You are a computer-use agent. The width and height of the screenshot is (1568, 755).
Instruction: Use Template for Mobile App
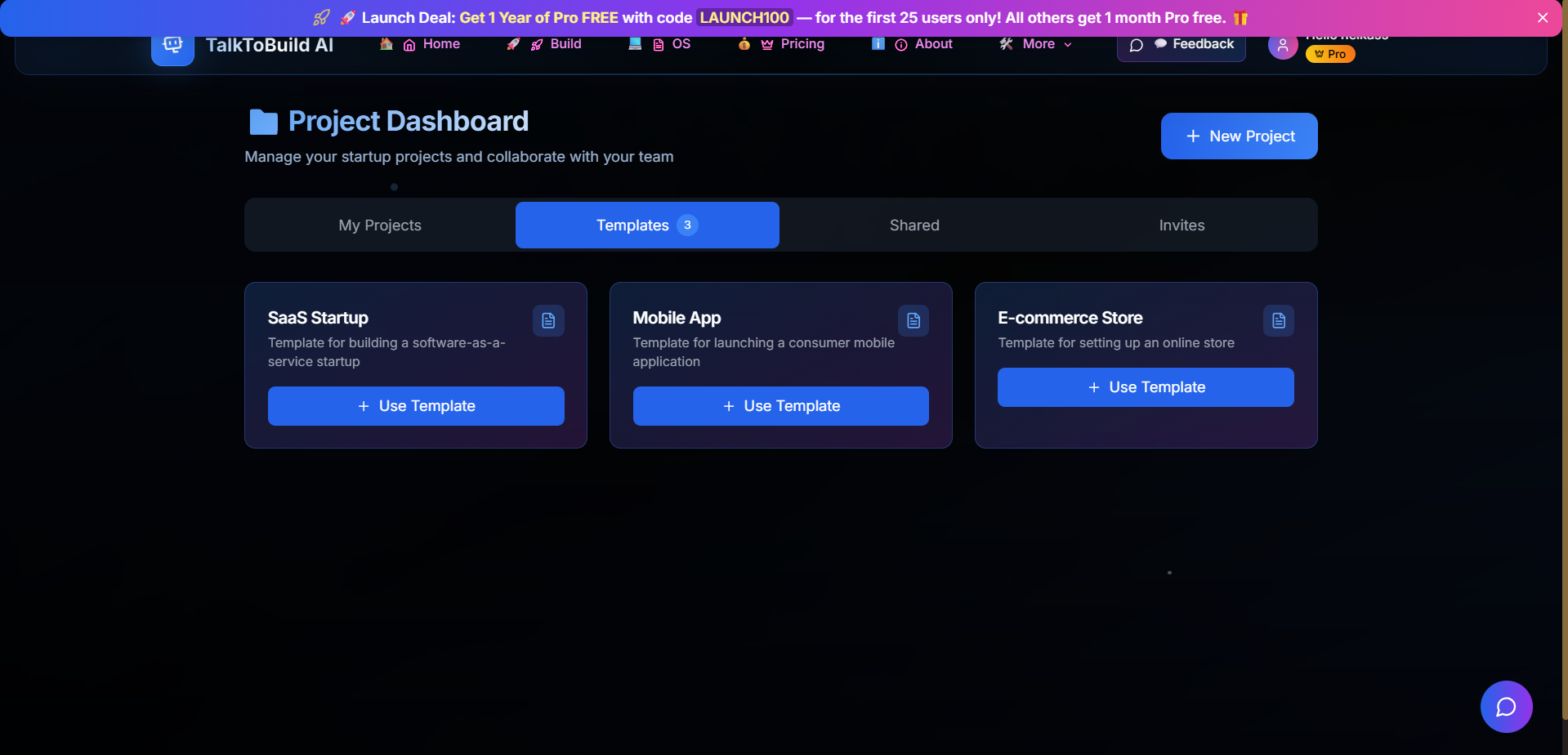(780, 406)
